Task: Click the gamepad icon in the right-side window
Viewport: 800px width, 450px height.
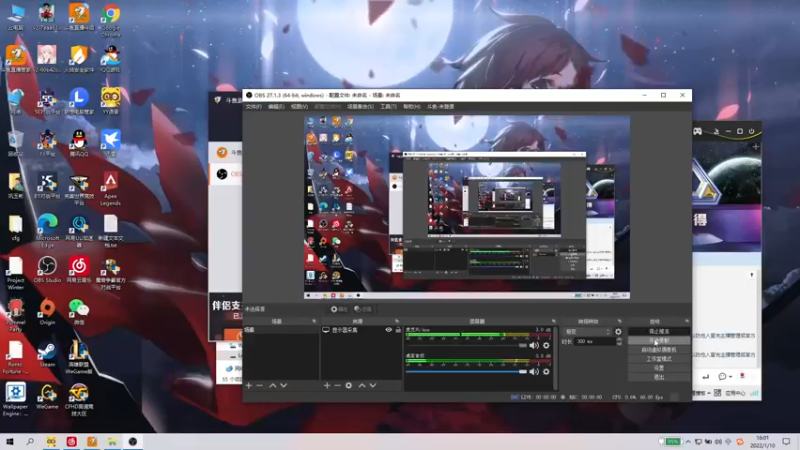Action: click(697, 132)
